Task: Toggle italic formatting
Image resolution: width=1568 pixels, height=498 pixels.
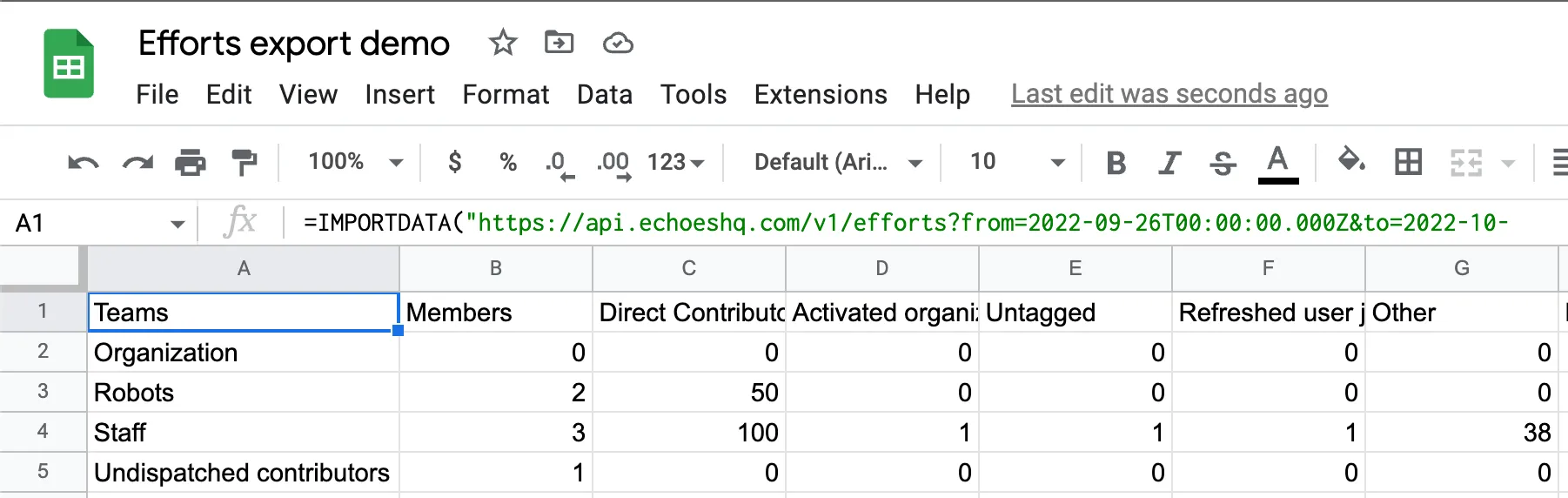Action: coord(1169,163)
